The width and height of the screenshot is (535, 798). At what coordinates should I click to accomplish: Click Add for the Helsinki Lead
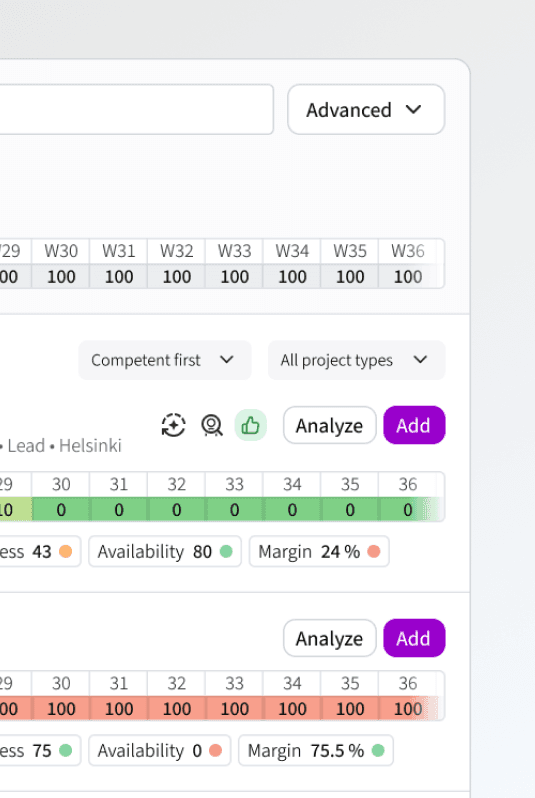(414, 425)
